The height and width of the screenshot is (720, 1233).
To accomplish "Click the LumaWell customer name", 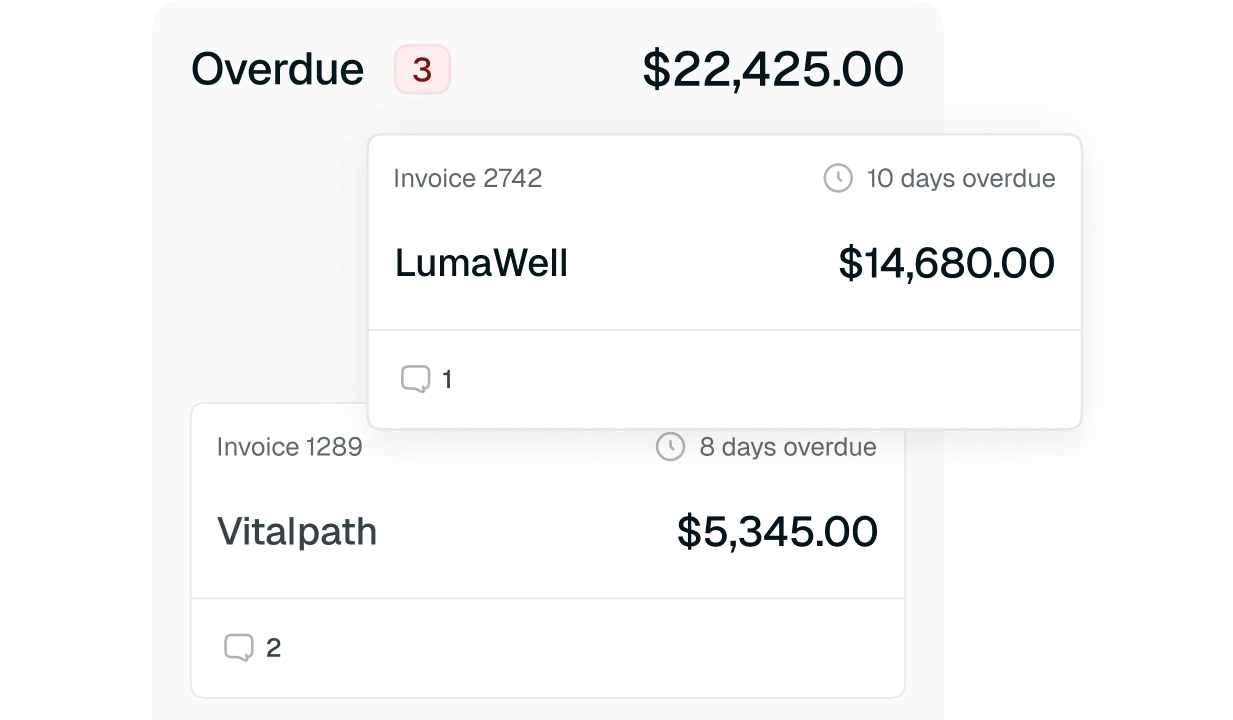I will tap(481, 263).
